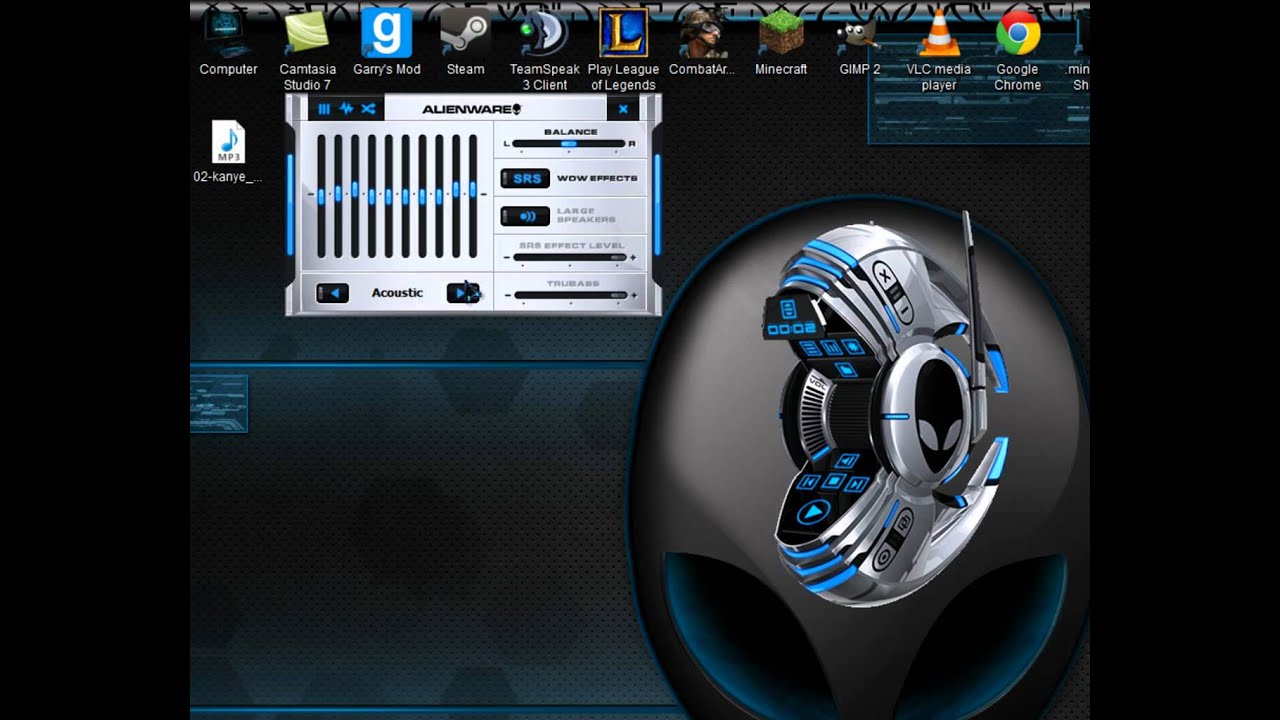This screenshot has width=1280, height=720.
Task: Launch Steam from the desktop
Action: coord(465,42)
